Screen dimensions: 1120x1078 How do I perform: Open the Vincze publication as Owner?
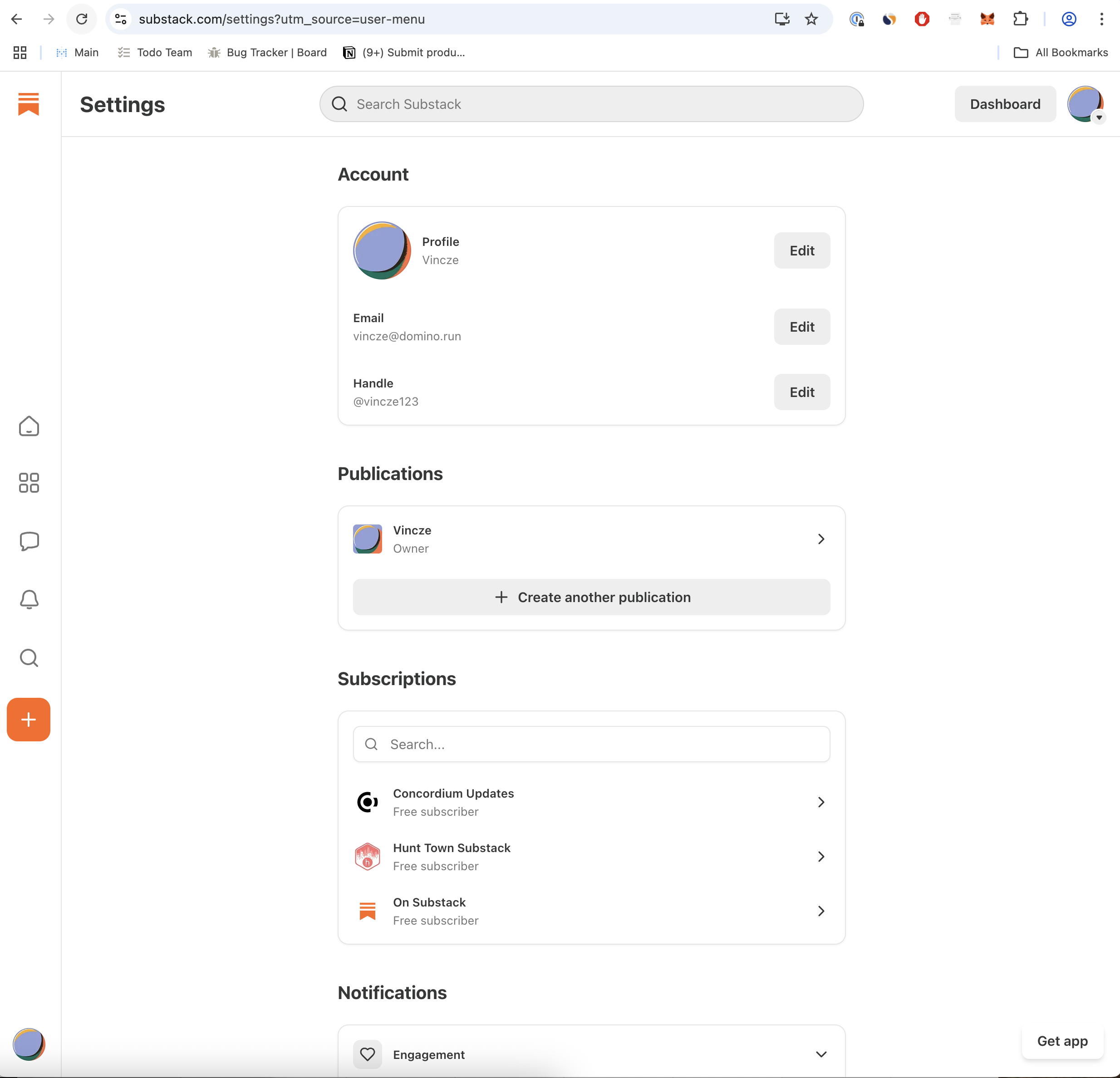point(591,539)
